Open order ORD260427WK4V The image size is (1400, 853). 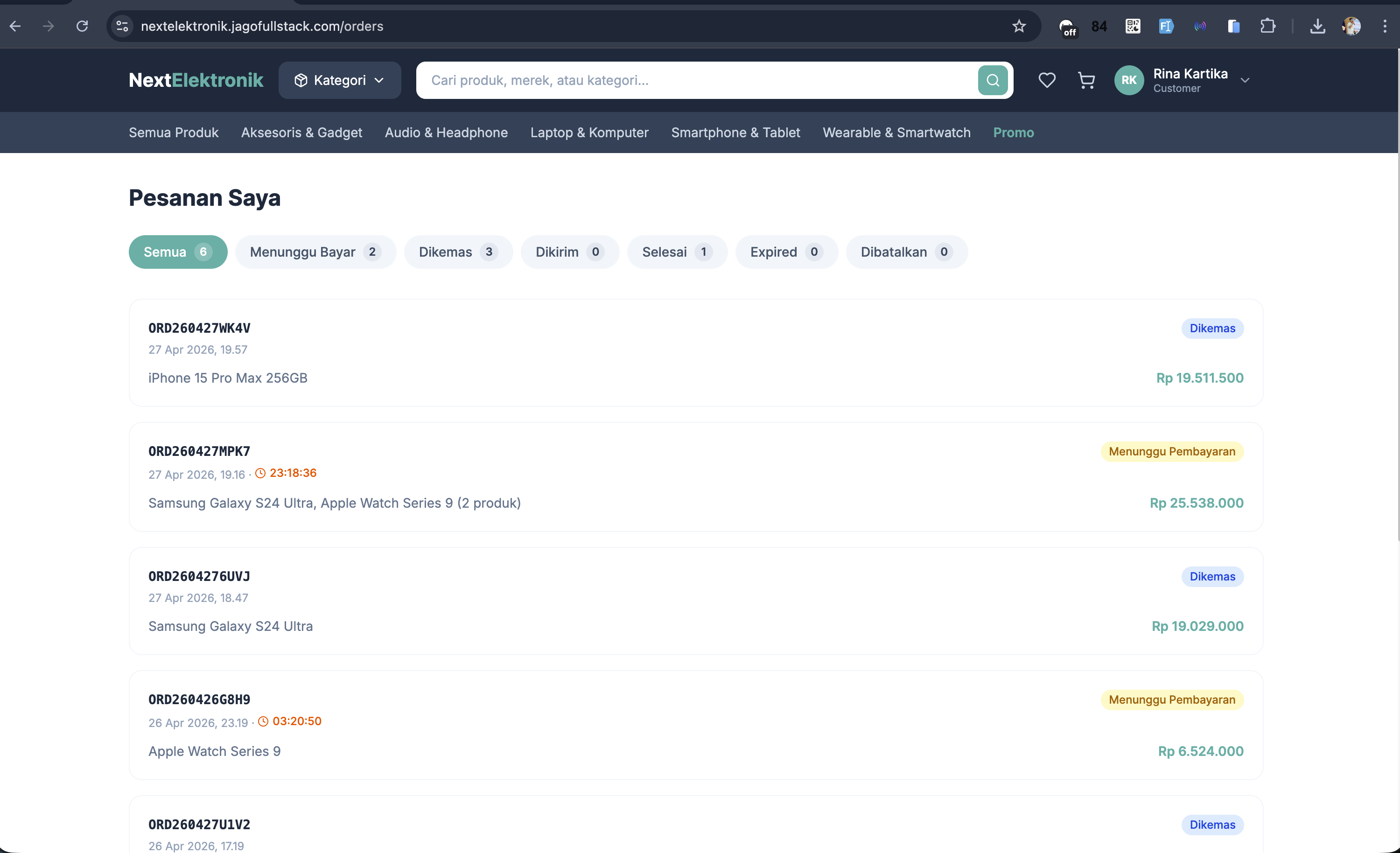695,352
